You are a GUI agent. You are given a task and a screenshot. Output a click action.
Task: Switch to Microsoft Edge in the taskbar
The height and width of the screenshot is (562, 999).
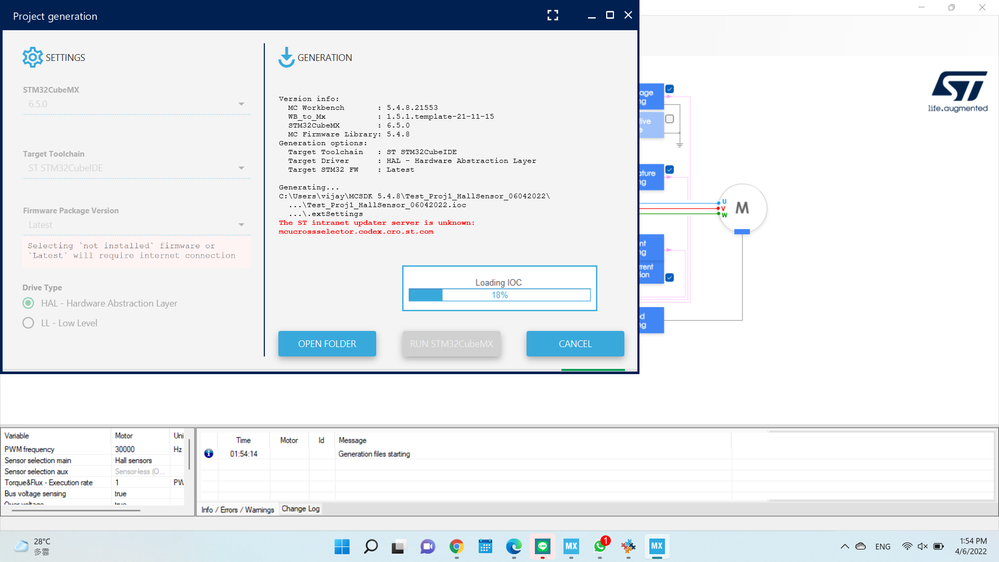tap(514, 547)
